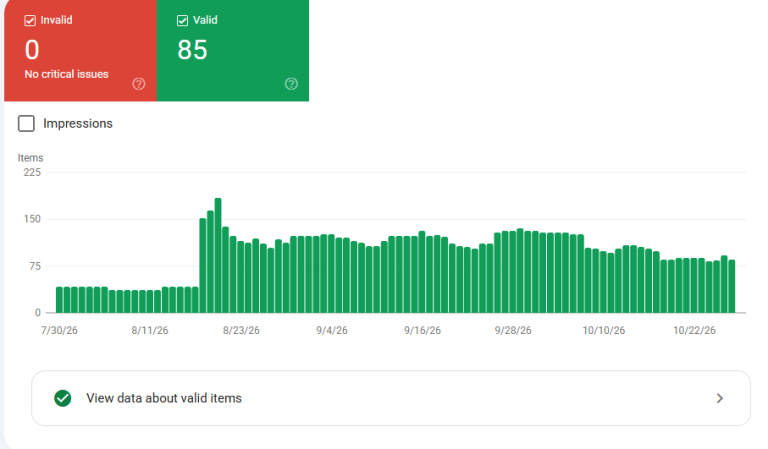Image resolution: width=768 pixels, height=449 pixels.
Task: Click the 8/11/26 axis date label
Action: click(150, 331)
